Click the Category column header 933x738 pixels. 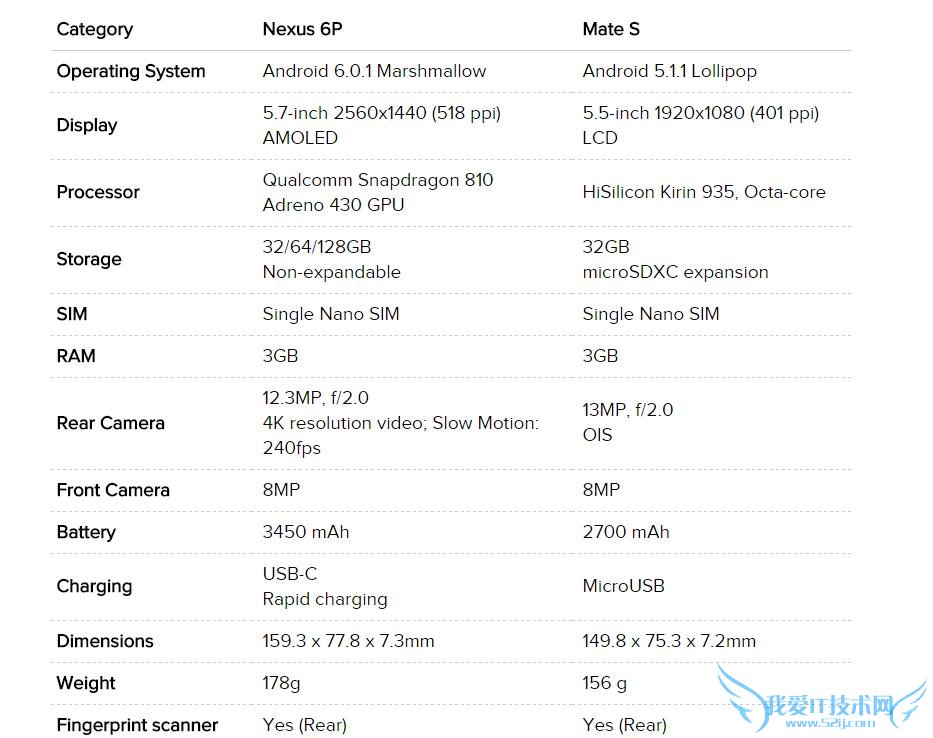coord(95,29)
